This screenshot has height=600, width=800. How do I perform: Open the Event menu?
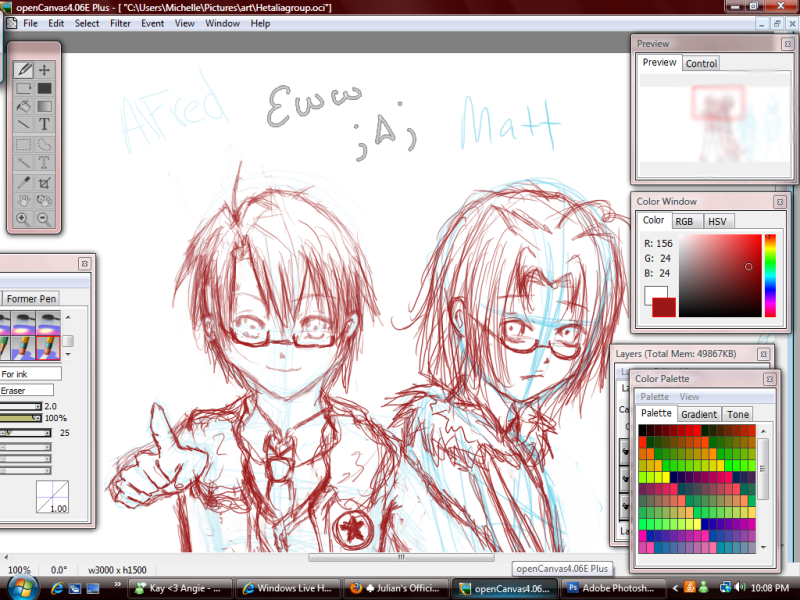[x=153, y=23]
